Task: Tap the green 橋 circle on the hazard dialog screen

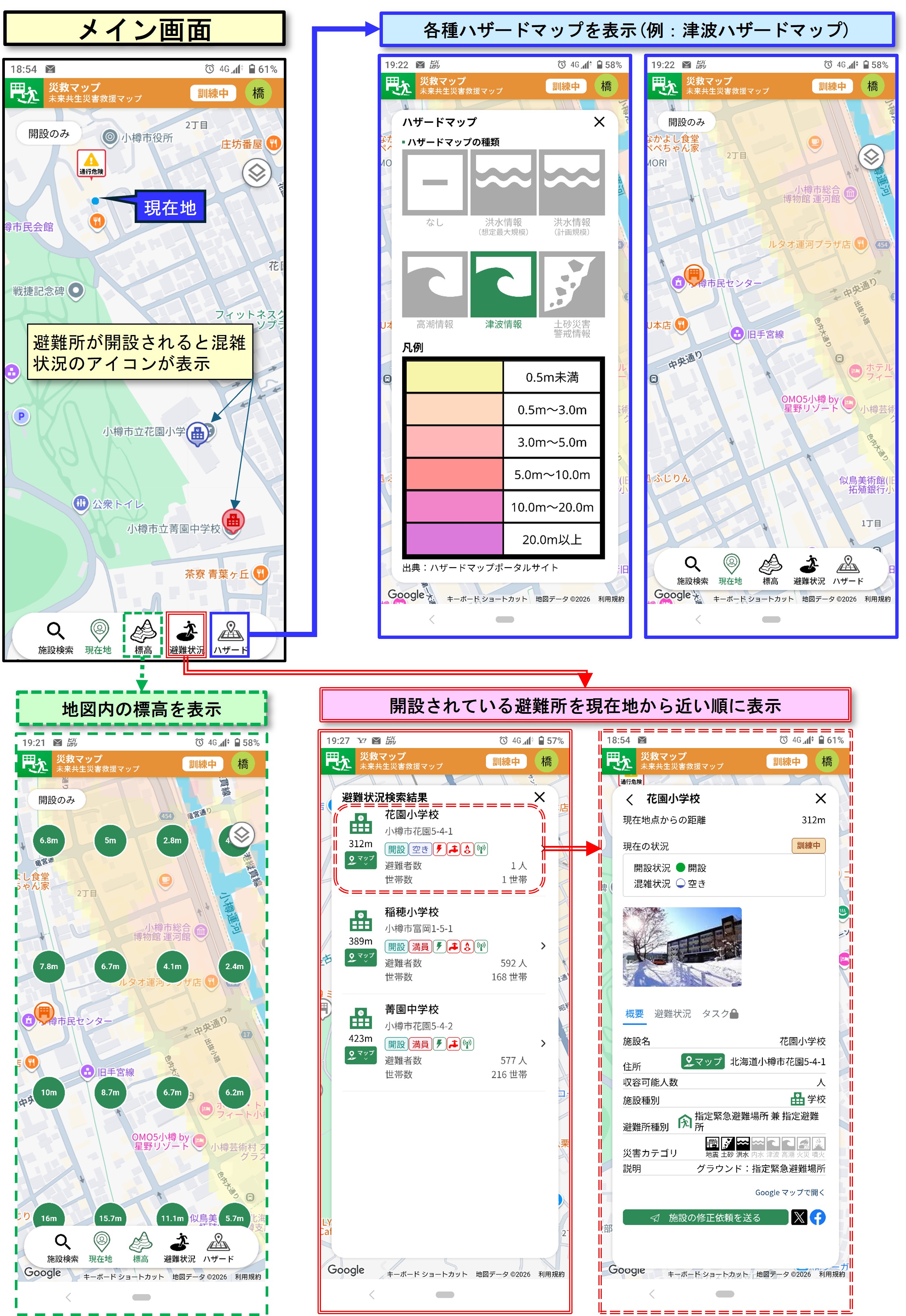Action: click(606, 86)
